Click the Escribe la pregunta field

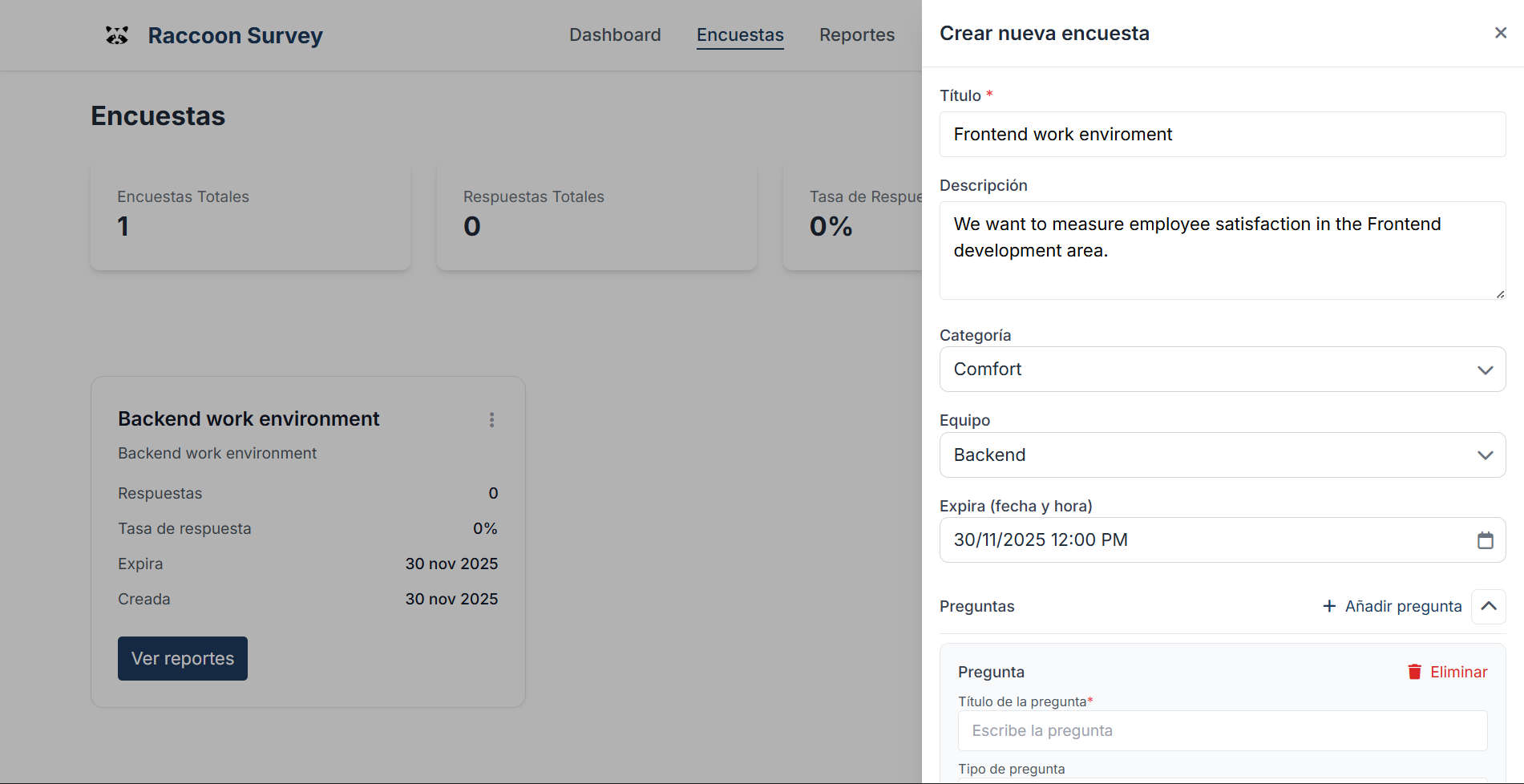click(x=1222, y=730)
